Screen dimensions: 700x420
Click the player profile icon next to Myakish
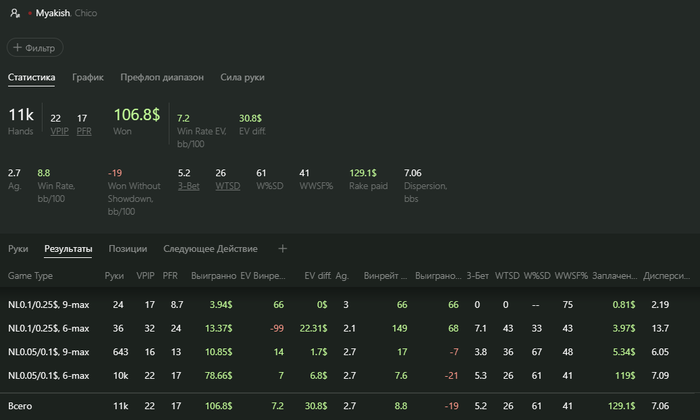coord(15,13)
